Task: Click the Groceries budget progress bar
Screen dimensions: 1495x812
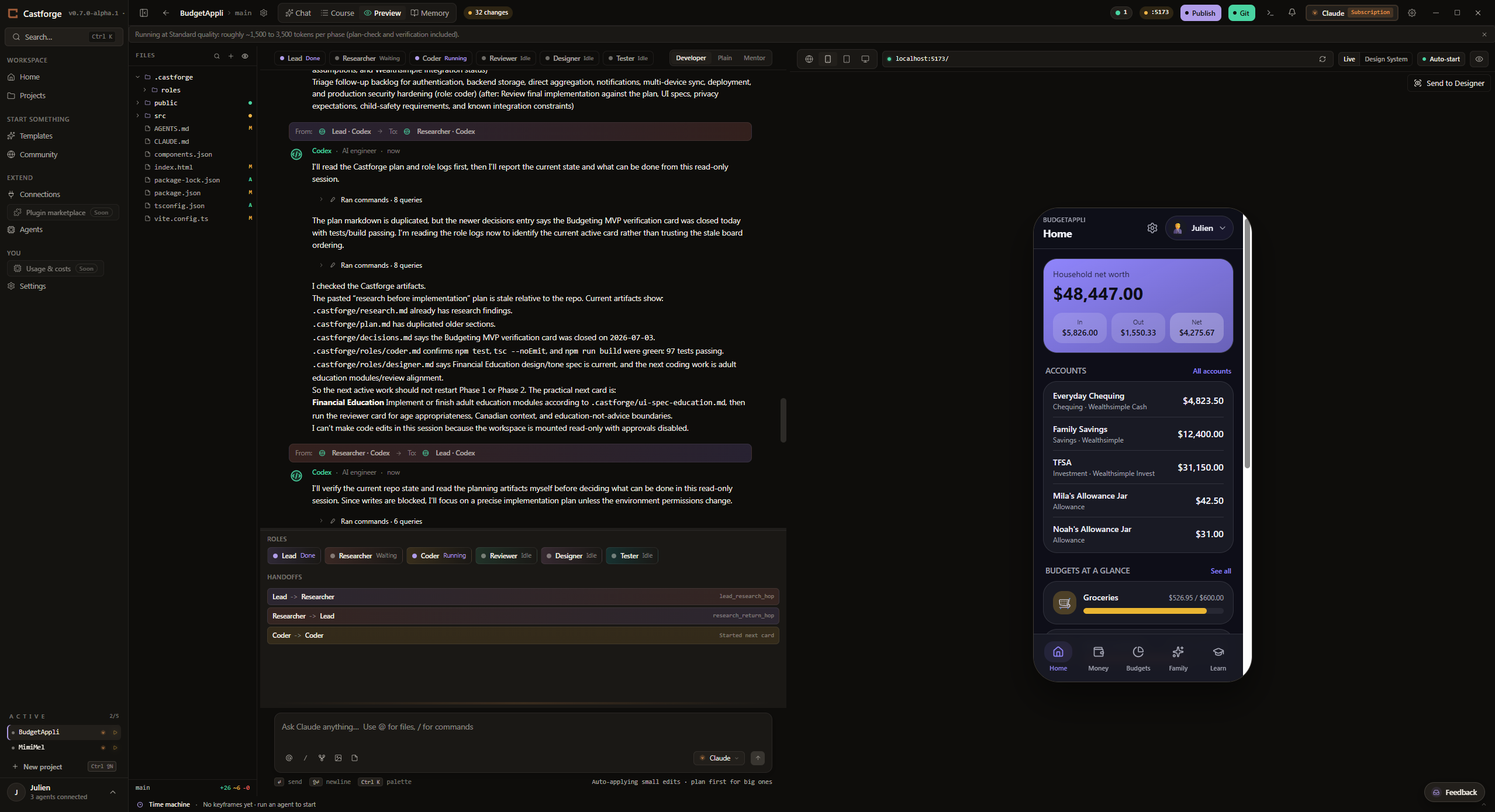Action: coord(1153,611)
